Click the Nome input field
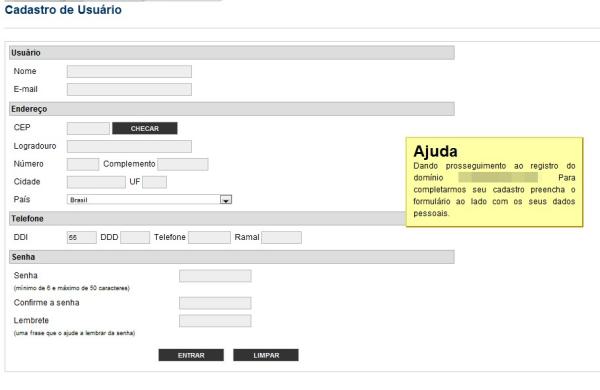This screenshot has width=600, height=390. pyautogui.click(x=129, y=71)
